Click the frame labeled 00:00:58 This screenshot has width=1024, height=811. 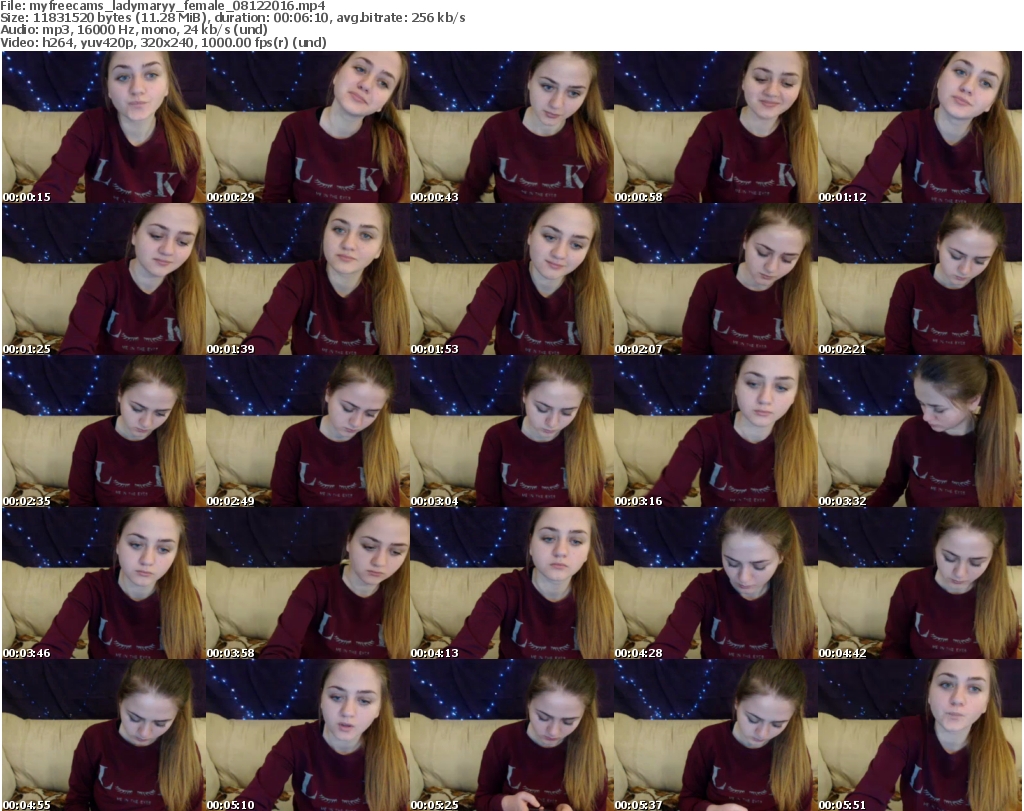pyautogui.click(x=715, y=128)
